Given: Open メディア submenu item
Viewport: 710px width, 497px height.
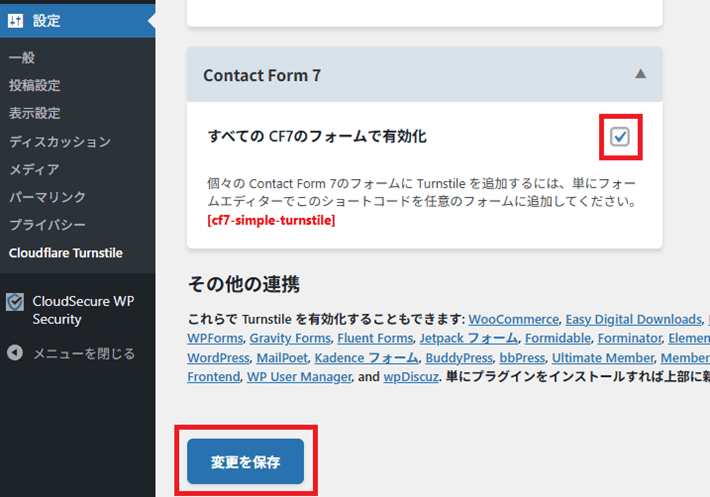Looking at the screenshot, I should tap(34, 169).
